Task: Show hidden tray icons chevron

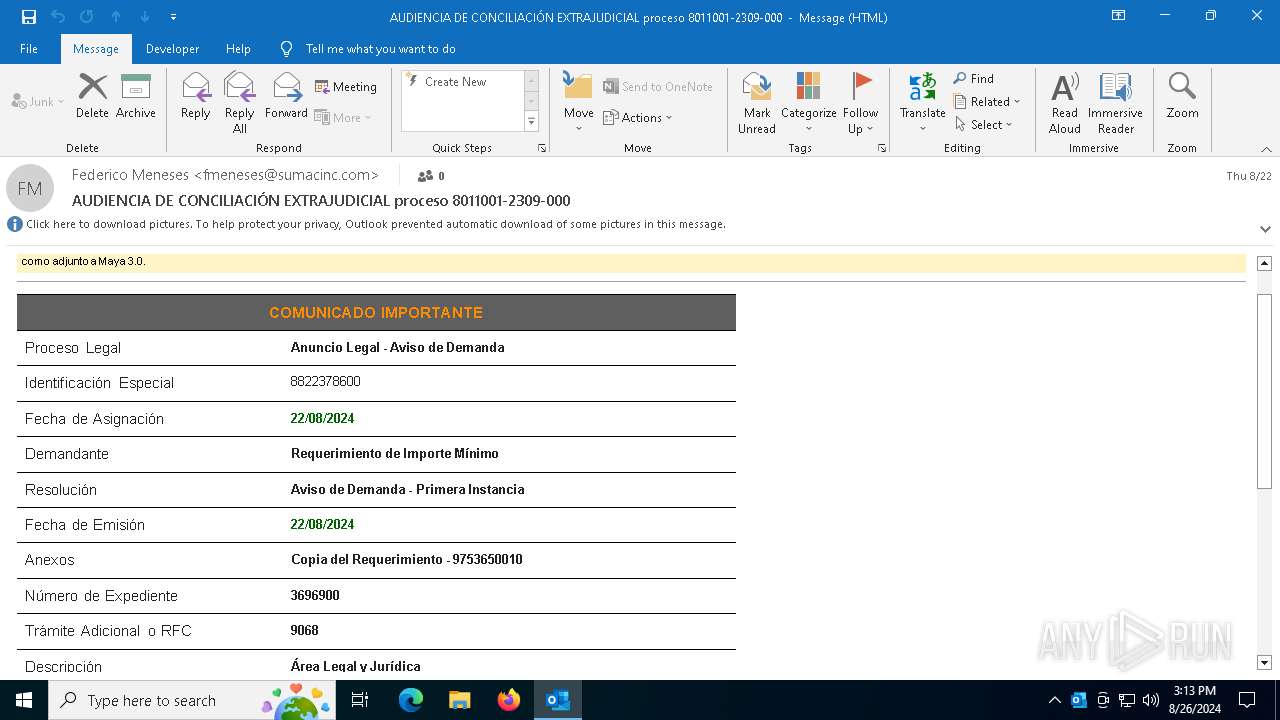Action: coord(1054,700)
